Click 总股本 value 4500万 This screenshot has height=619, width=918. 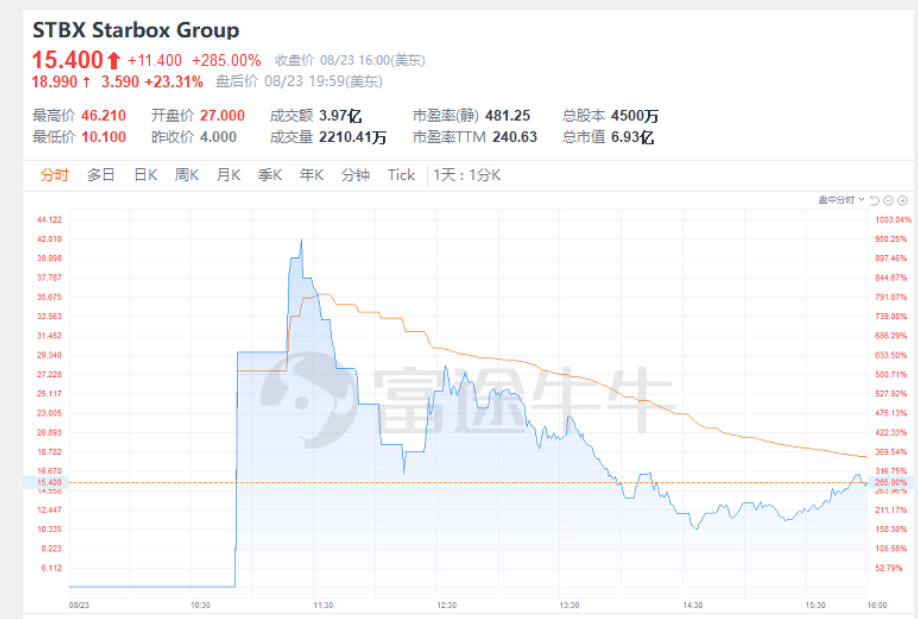[635, 115]
